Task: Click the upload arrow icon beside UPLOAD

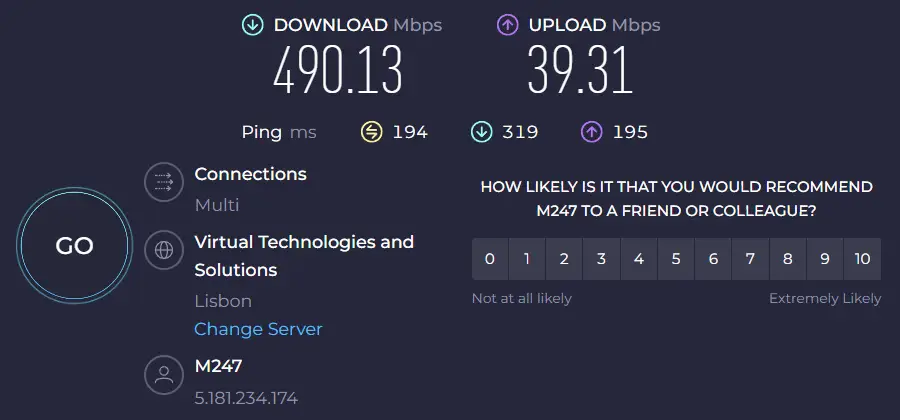Action: pos(507,25)
